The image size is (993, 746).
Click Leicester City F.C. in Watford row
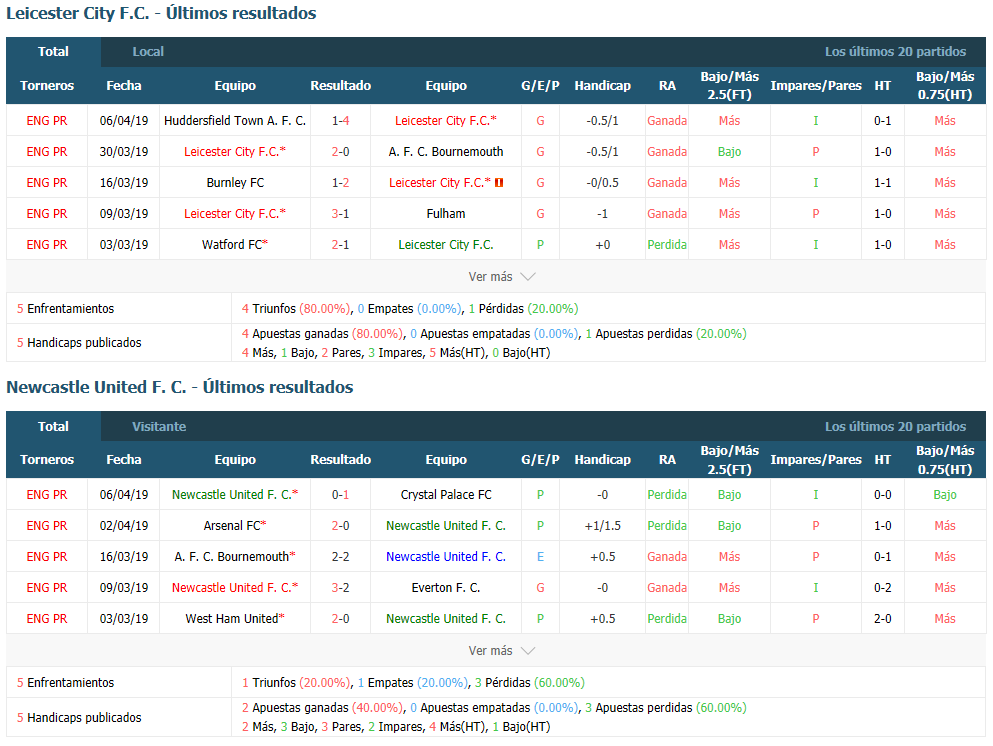pos(446,244)
